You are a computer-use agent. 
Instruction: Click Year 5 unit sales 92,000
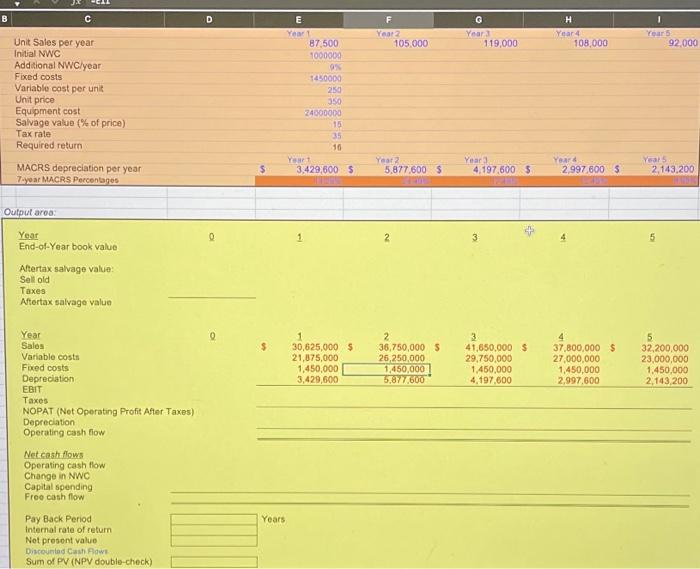point(683,43)
